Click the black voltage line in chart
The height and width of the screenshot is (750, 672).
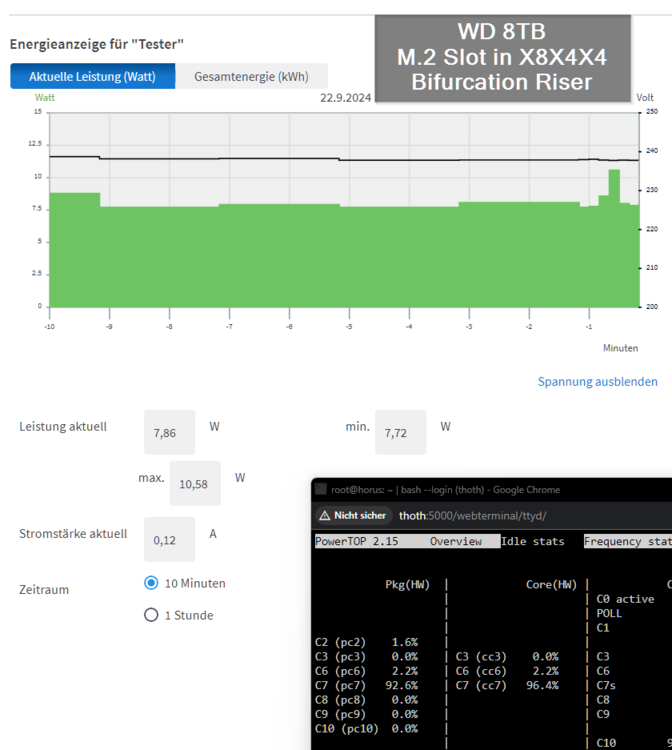click(344, 159)
